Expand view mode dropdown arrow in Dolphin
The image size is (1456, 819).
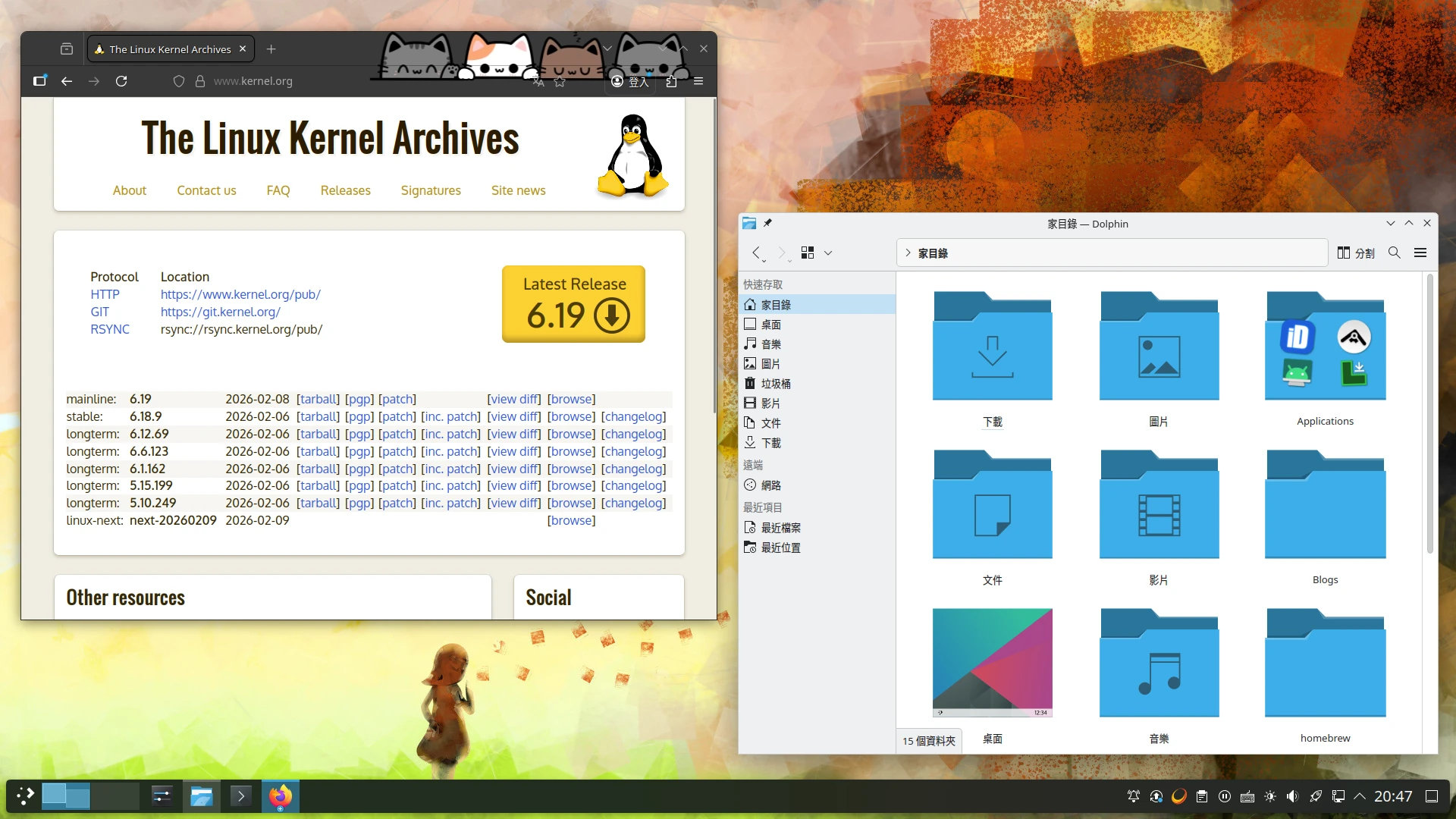[828, 253]
